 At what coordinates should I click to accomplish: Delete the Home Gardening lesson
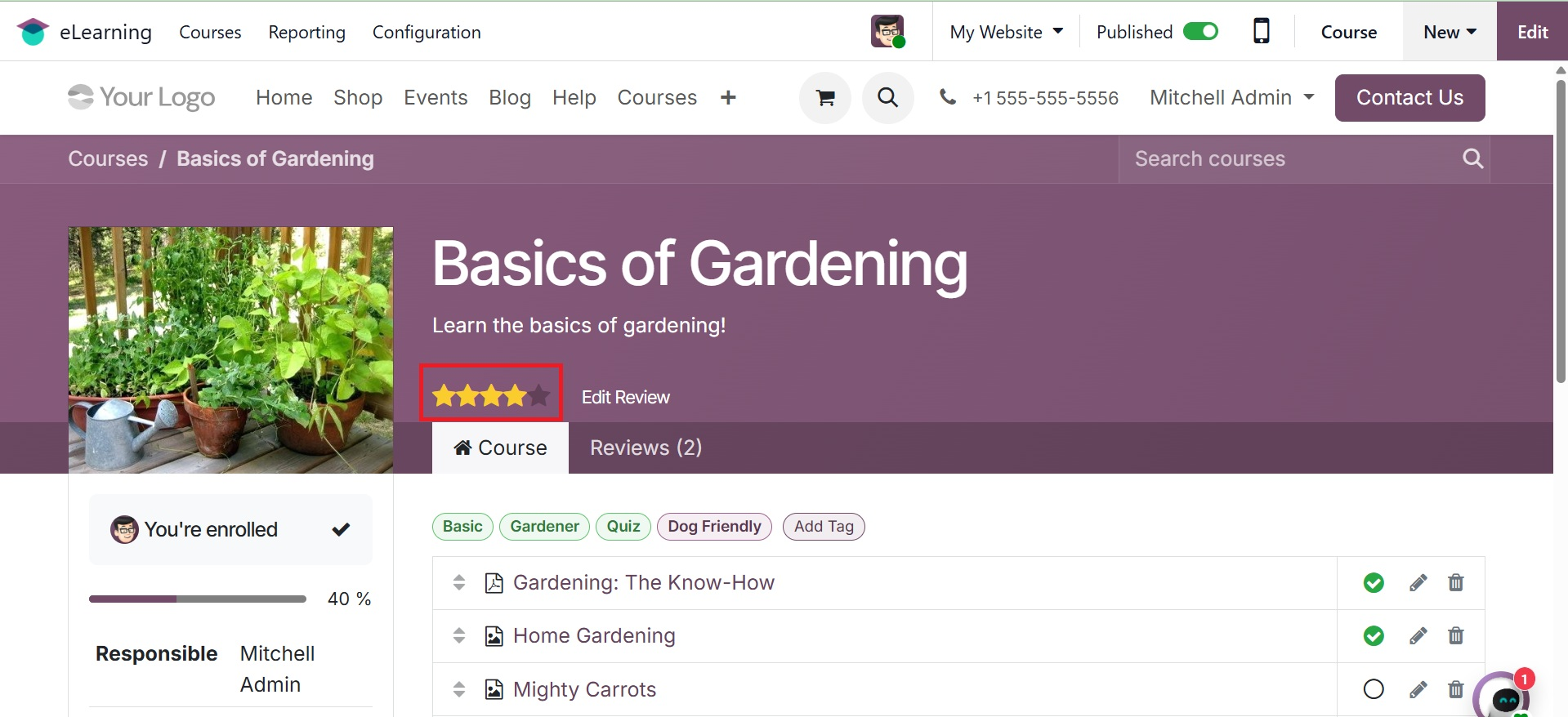point(1455,636)
